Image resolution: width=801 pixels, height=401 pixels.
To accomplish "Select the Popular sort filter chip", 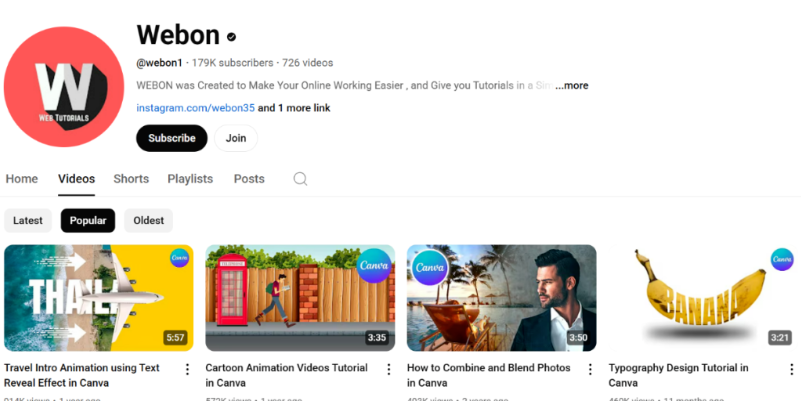I will pos(88,220).
